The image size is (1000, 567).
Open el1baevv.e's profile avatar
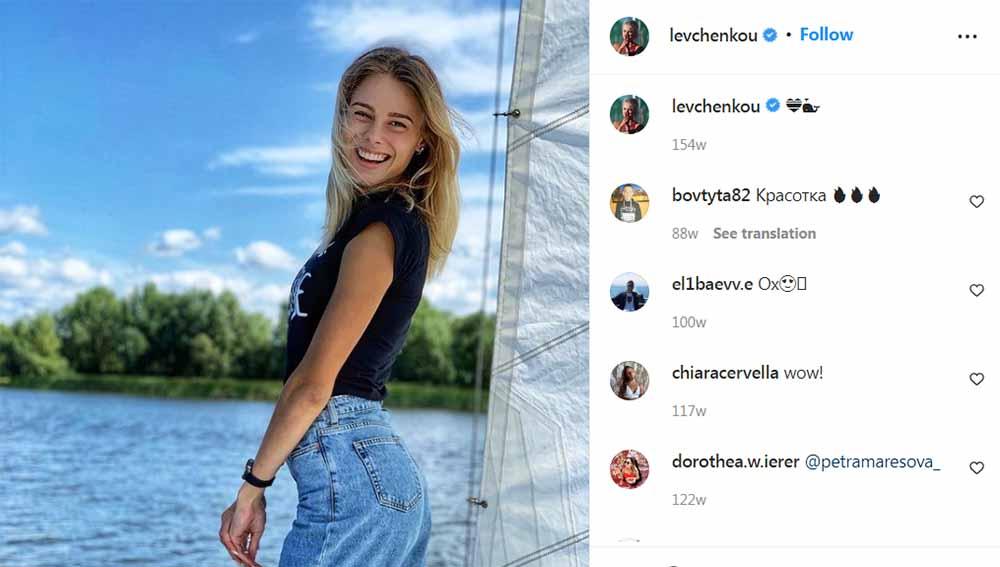coord(629,292)
